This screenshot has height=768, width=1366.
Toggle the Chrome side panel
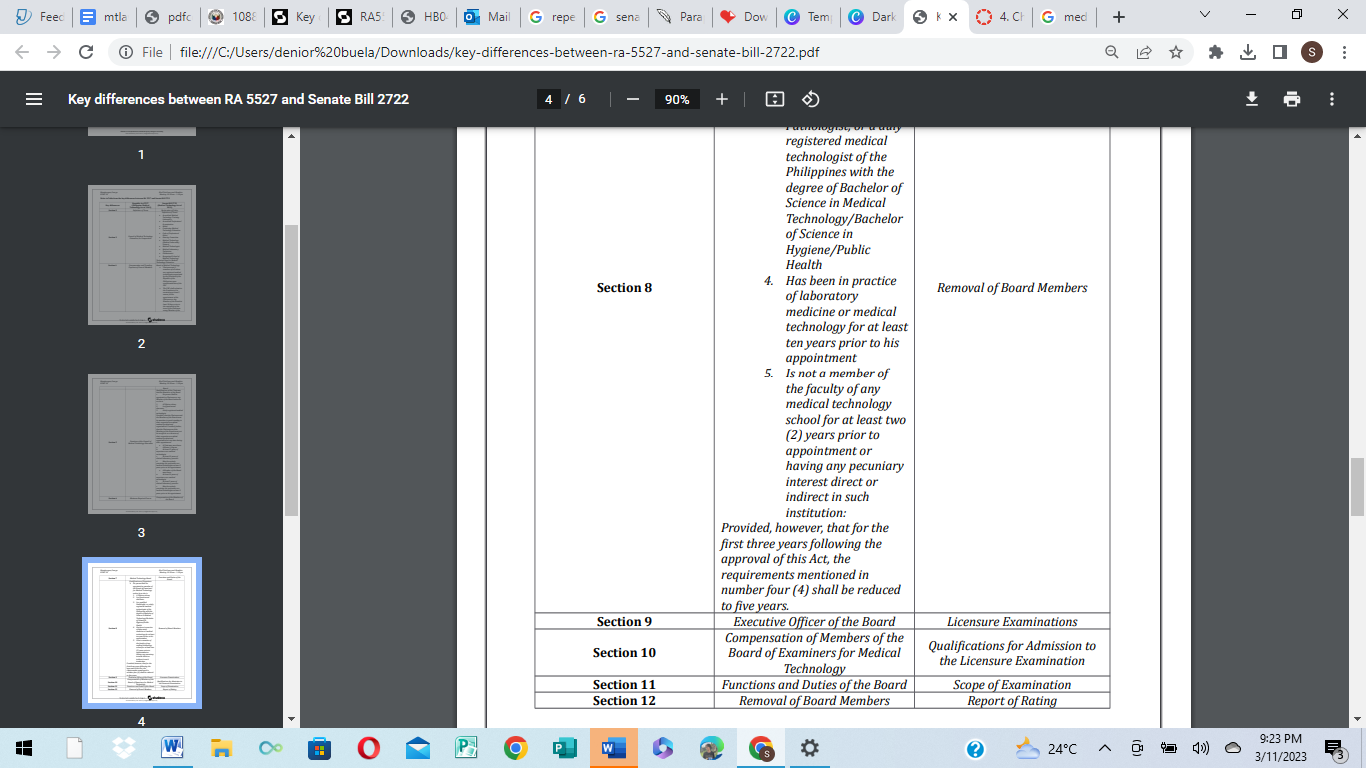coord(1279,52)
